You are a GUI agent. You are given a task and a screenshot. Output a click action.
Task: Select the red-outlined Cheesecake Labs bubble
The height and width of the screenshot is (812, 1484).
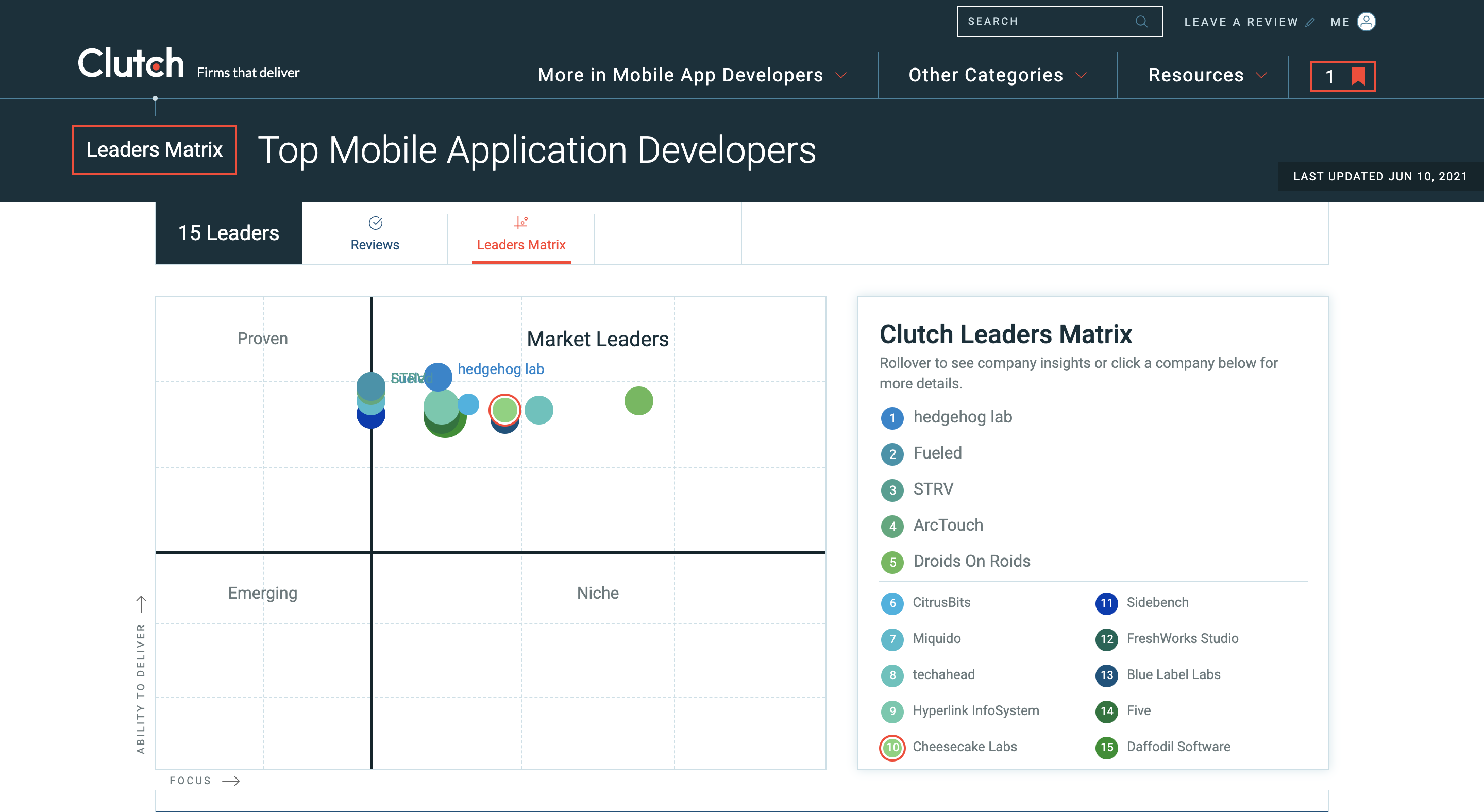pyautogui.click(x=504, y=410)
